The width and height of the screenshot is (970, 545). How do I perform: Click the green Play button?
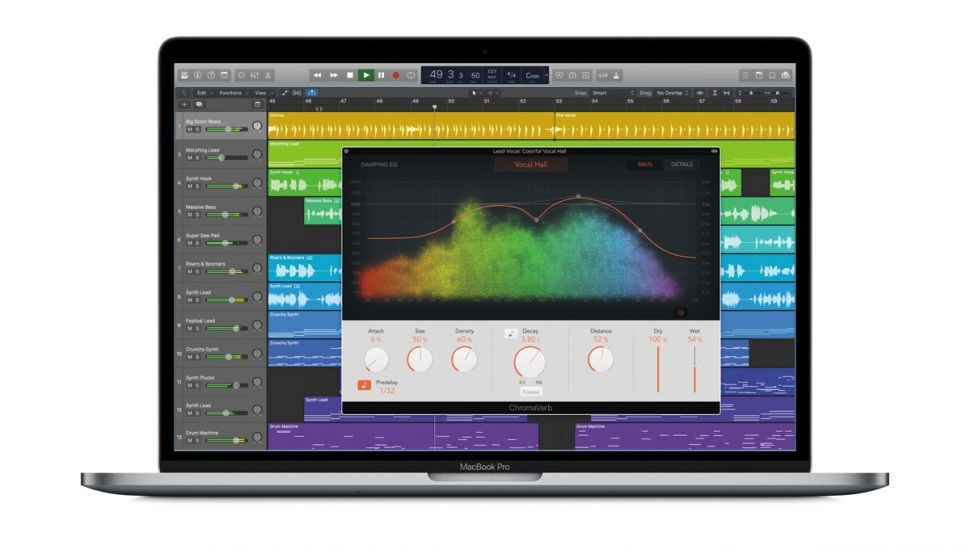(x=366, y=75)
